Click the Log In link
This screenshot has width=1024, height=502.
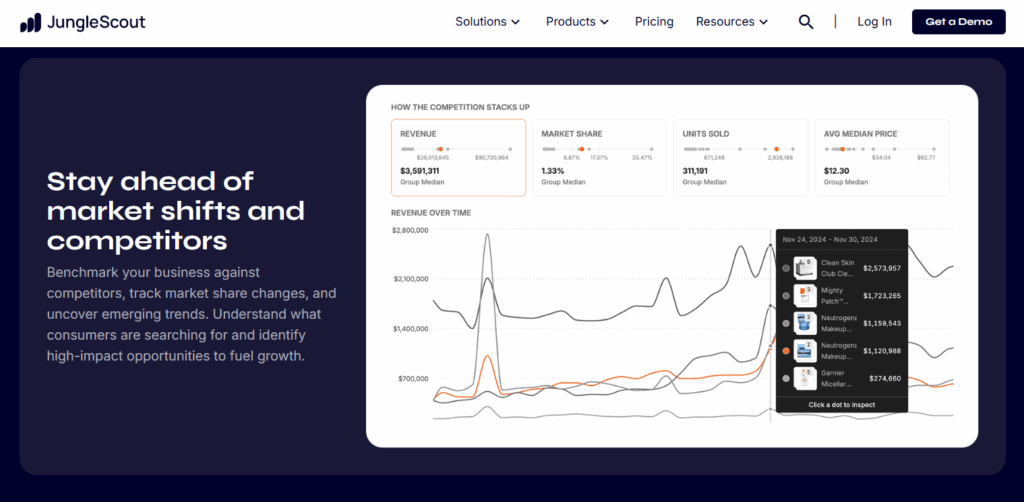point(874,22)
